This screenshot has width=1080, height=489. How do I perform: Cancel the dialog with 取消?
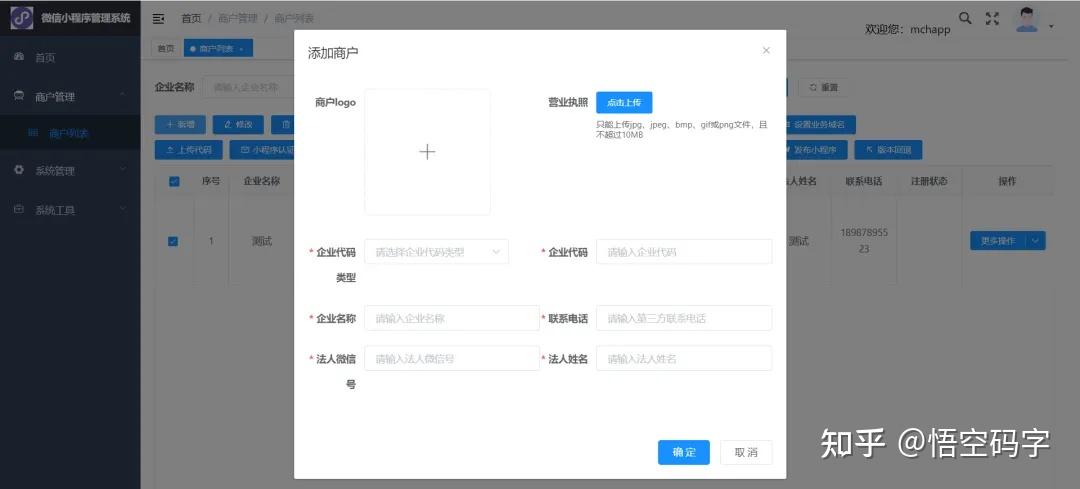[x=746, y=452]
